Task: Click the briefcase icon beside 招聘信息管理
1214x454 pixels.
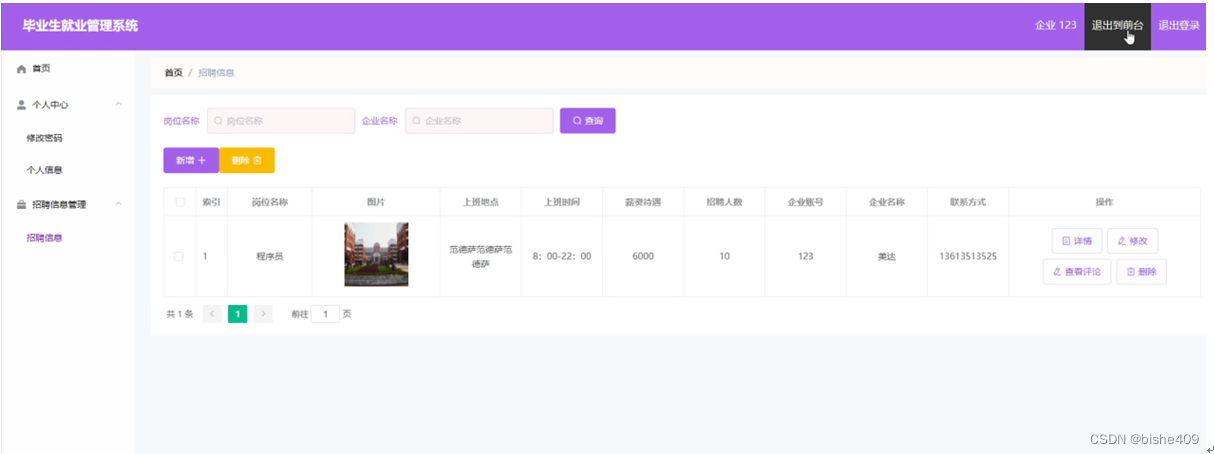Action: click(22, 204)
